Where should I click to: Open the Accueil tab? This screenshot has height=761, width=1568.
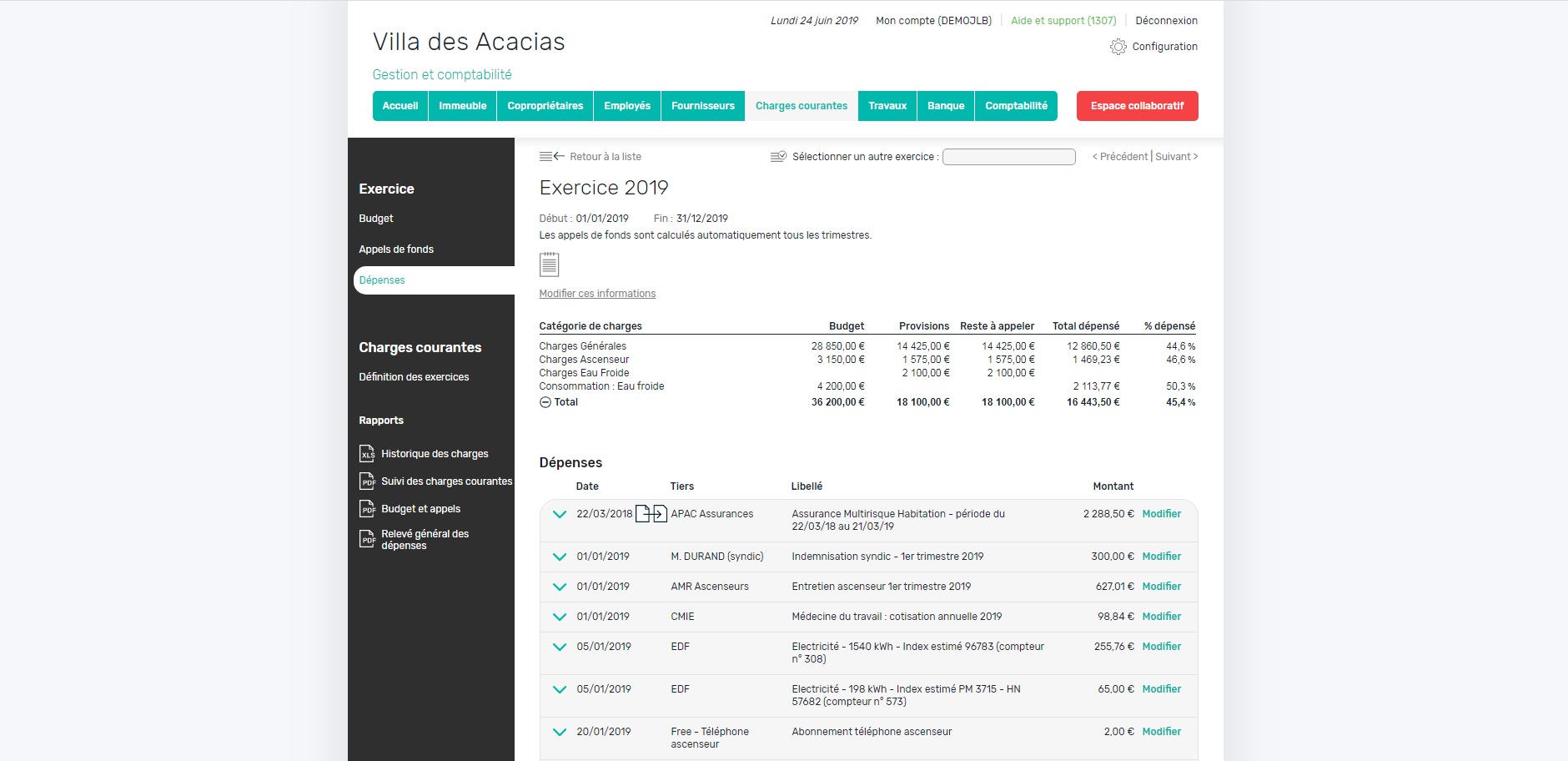(400, 106)
